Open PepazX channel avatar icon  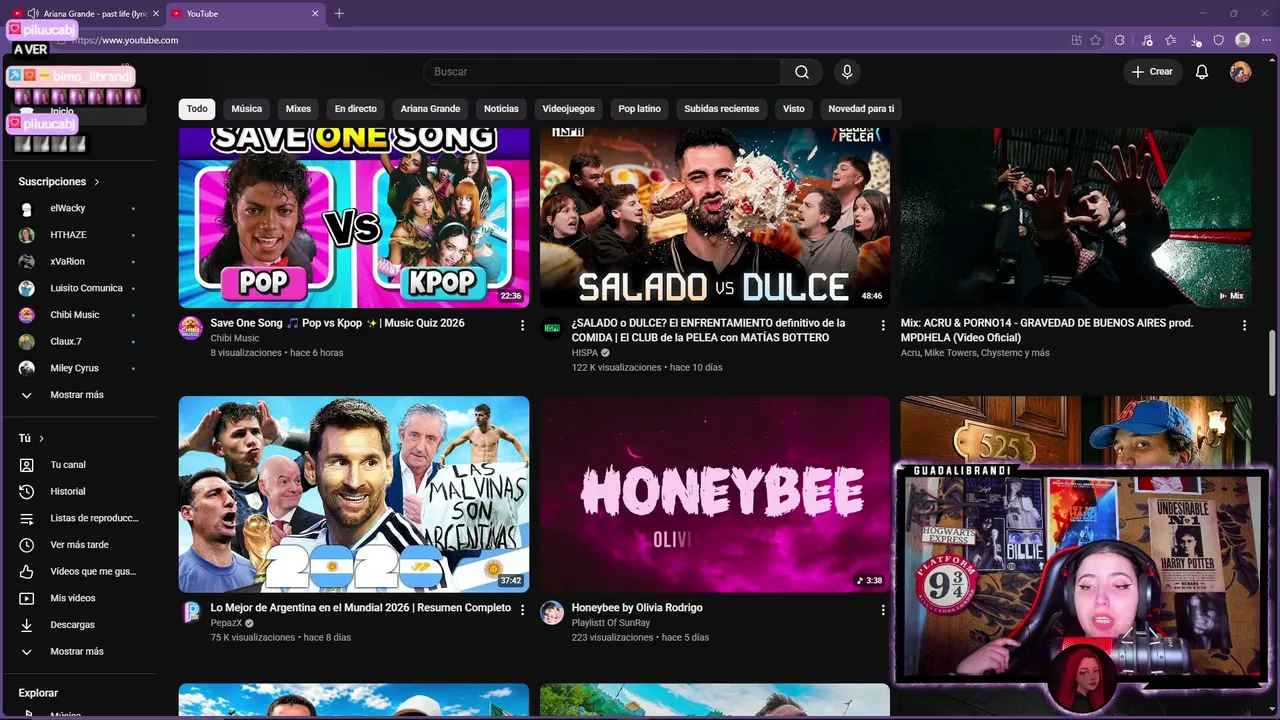point(191,612)
